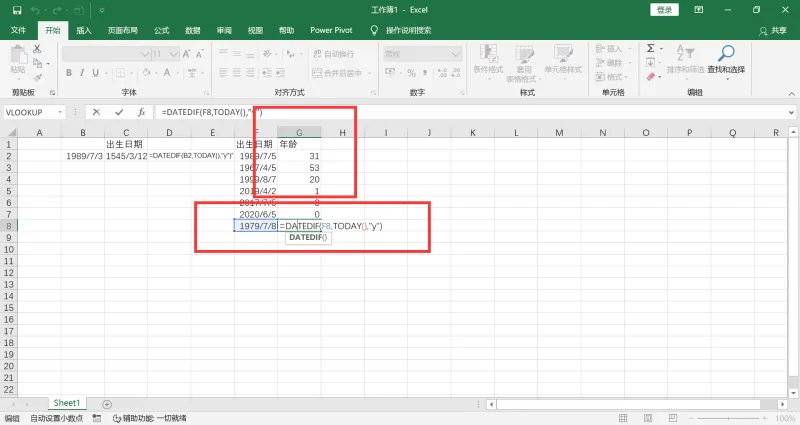Collapse the ribbon with the arrow
This screenshot has height=425, width=800.
(791, 93)
